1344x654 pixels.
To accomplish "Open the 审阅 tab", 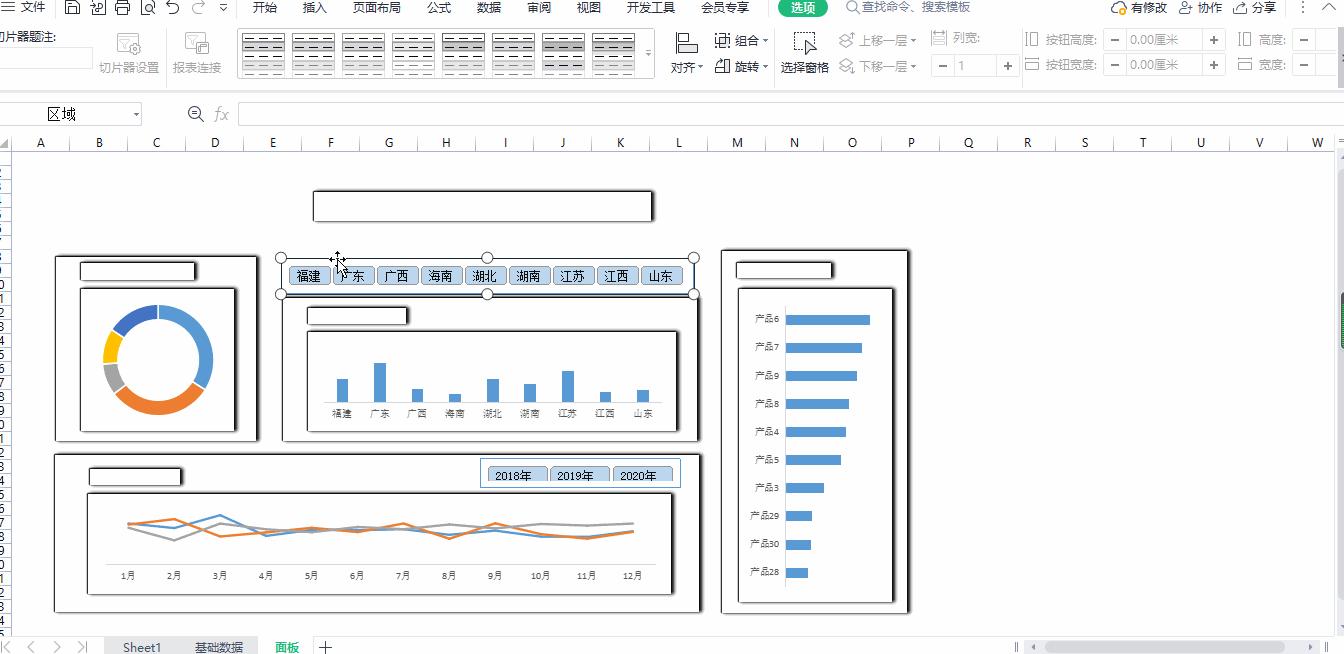I will click(x=539, y=7).
